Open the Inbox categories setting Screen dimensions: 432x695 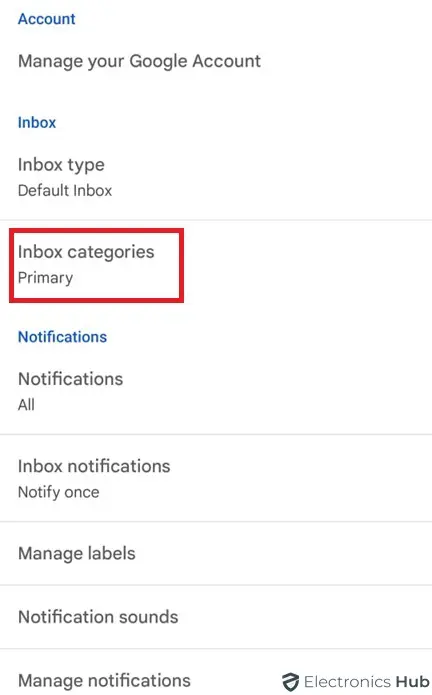point(216,264)
